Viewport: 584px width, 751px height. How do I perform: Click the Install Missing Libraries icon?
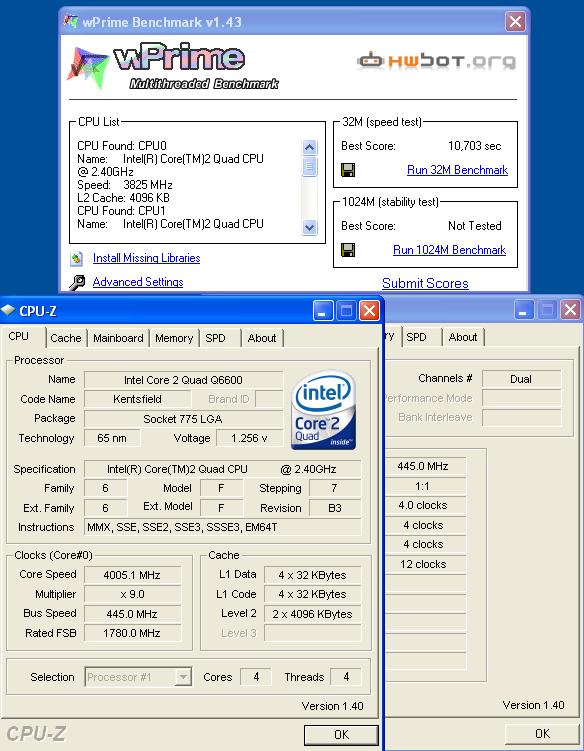(77, 259)
